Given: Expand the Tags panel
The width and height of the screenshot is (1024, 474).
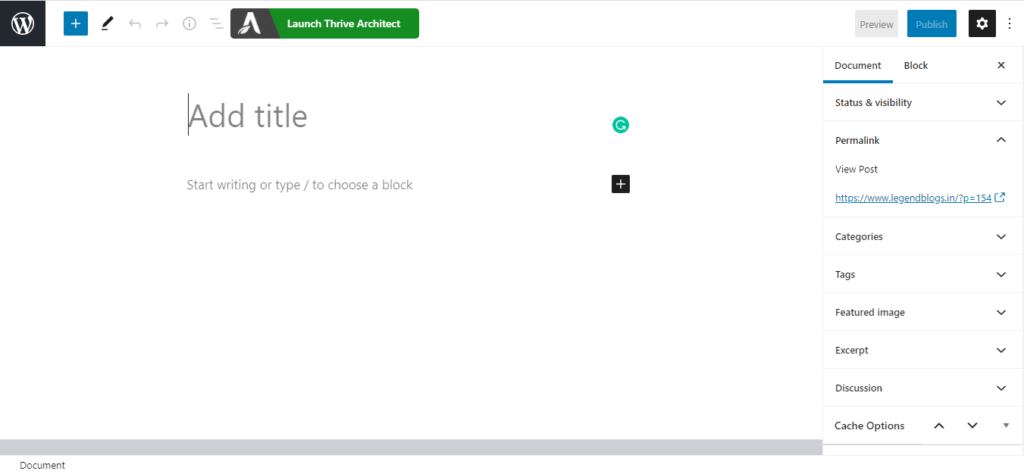Looking at the screenshot, I should [x=921, y=274].
